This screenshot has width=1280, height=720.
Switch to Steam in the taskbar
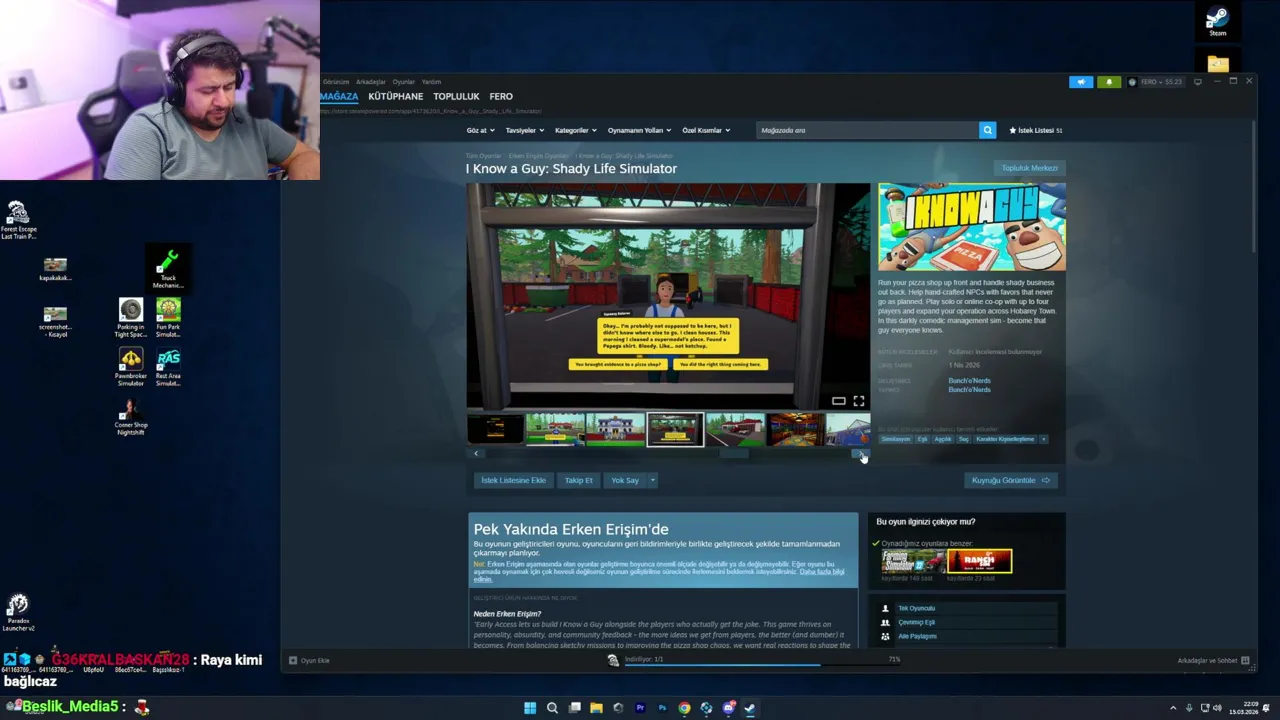pos(750,708)
